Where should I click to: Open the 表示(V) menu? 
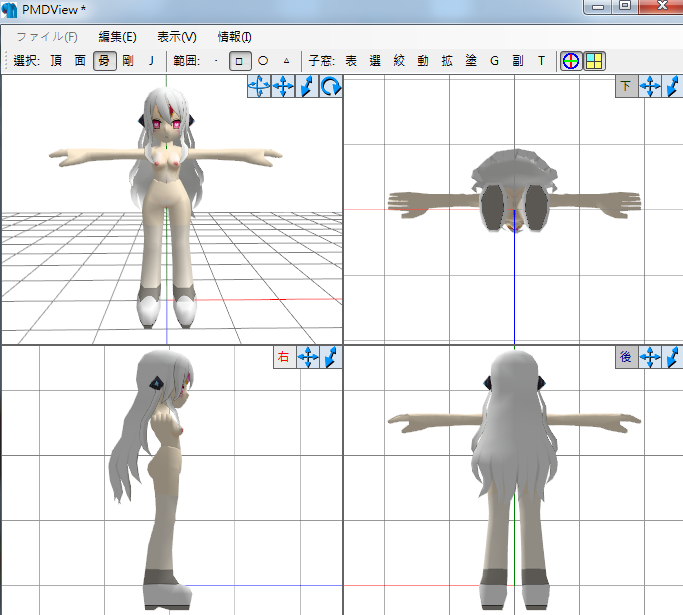[x=177, y=37]
